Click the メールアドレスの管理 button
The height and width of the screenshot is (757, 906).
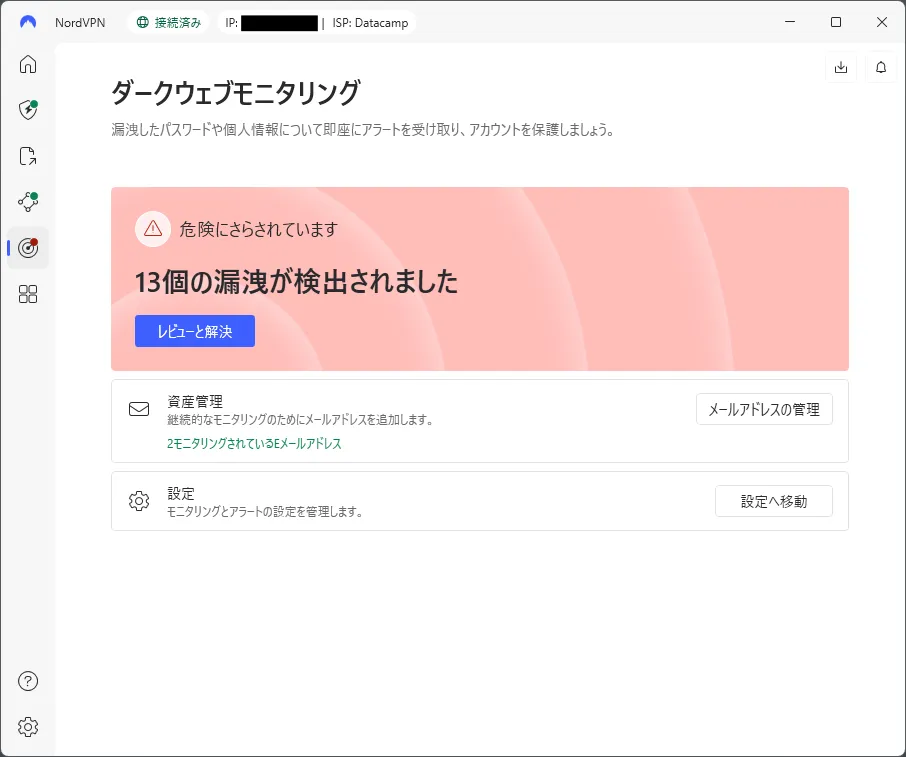[764, 409]
